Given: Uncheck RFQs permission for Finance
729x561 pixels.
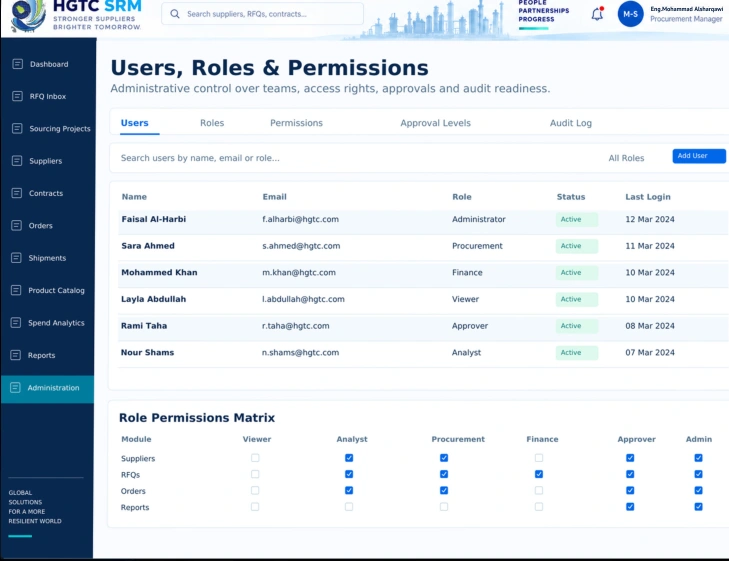Looking at the screenshot, I should coord(539,474).
